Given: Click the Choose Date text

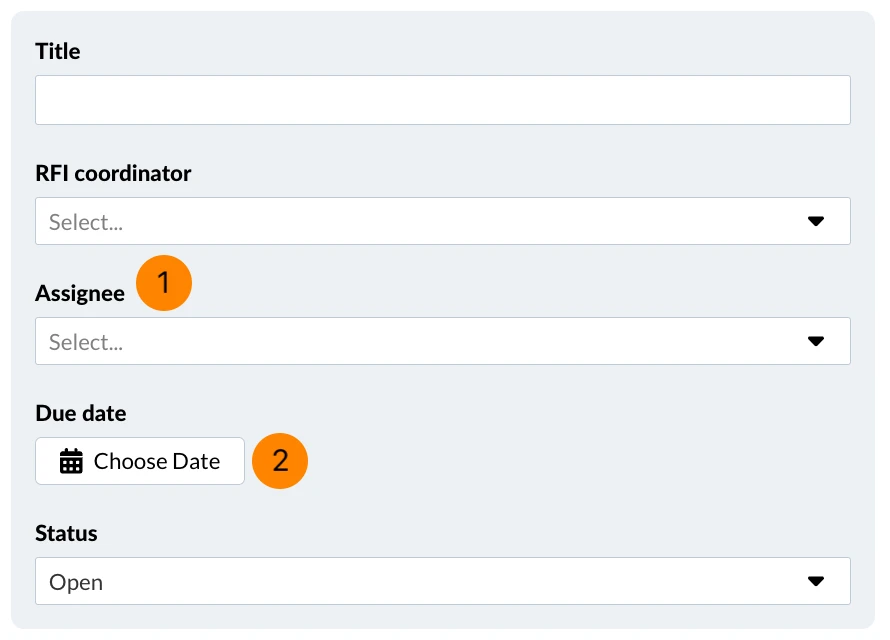Looking at the screenshot, I should [157, 461].
